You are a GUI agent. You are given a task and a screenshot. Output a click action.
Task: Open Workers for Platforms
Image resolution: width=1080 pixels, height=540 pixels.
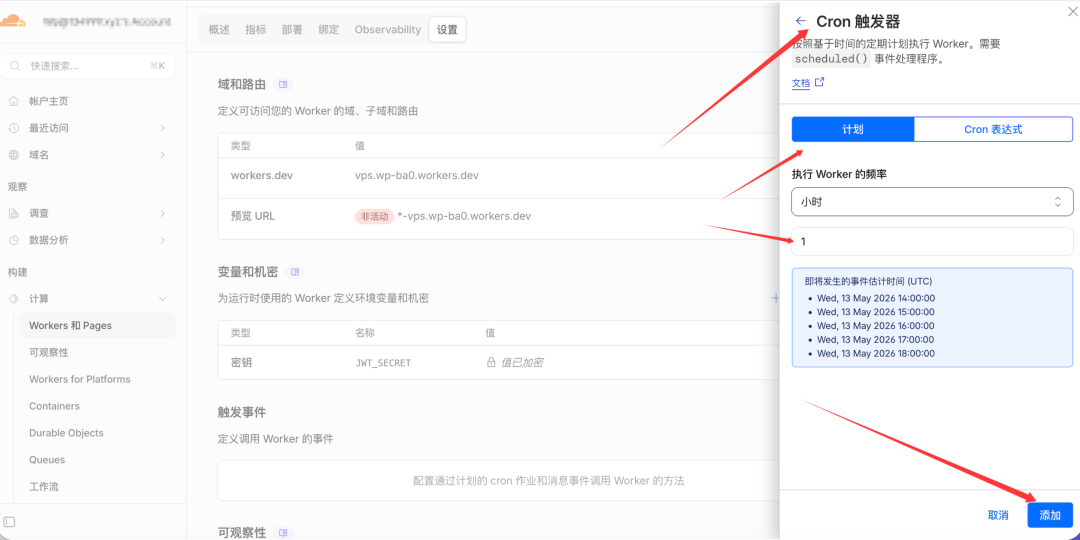(79, 380)
